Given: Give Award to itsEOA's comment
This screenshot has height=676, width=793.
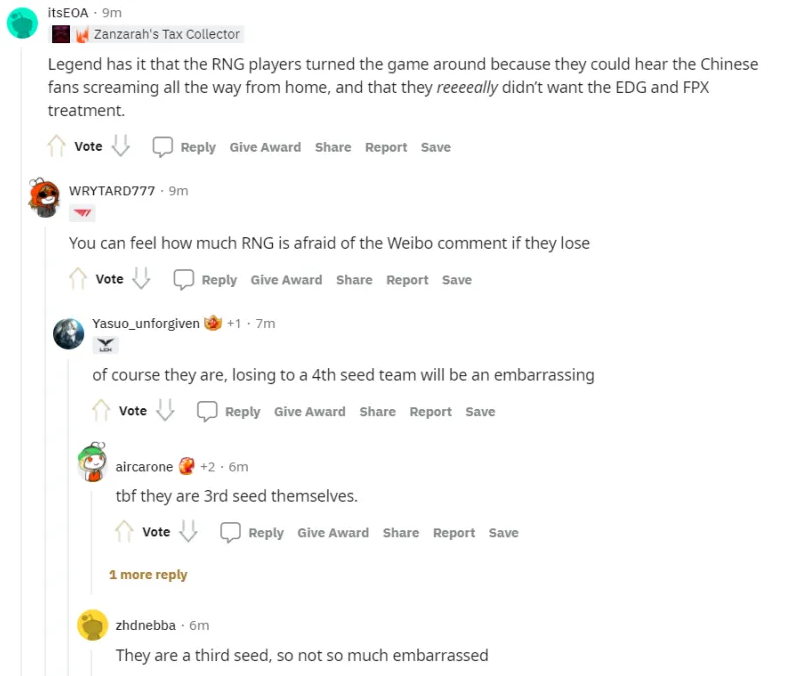Looking at the screenshot, I should [x=265, y=147].
